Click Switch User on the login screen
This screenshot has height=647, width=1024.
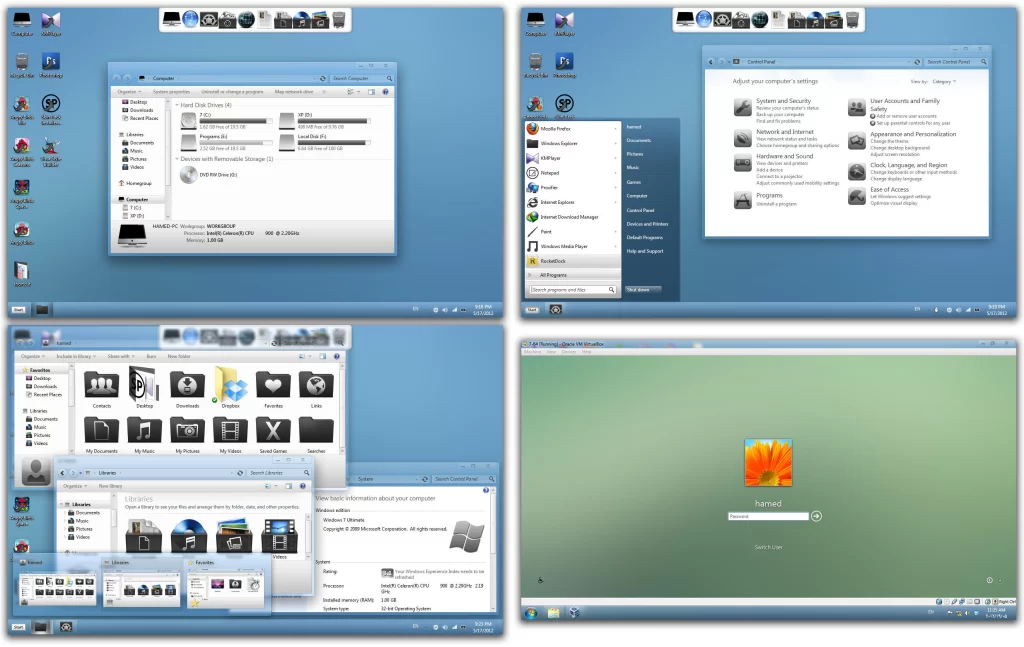(768, 547)
